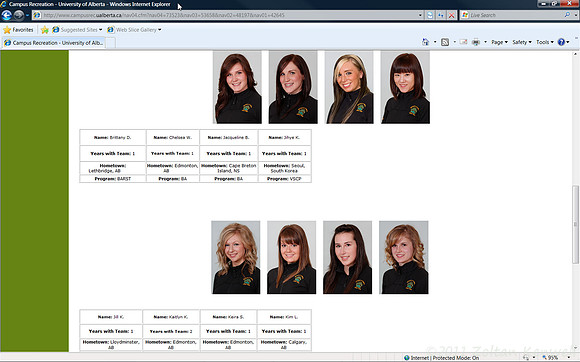This screenshot has height=362, width=580.
Task: Click the Compatibility View icon
Action: pos(430,15)
